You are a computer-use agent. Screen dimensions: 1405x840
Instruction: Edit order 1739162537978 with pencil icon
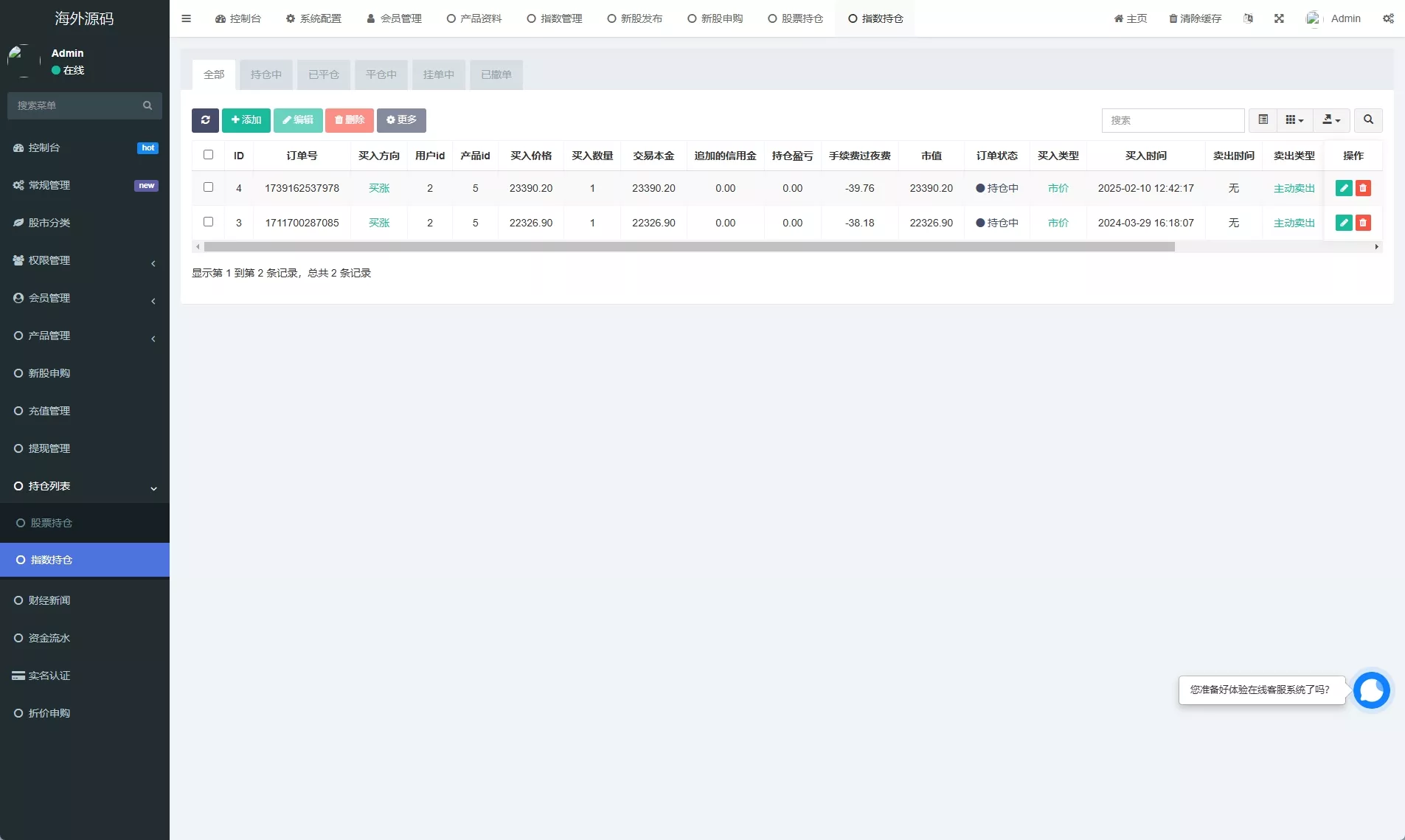[x=1345, y=187]
